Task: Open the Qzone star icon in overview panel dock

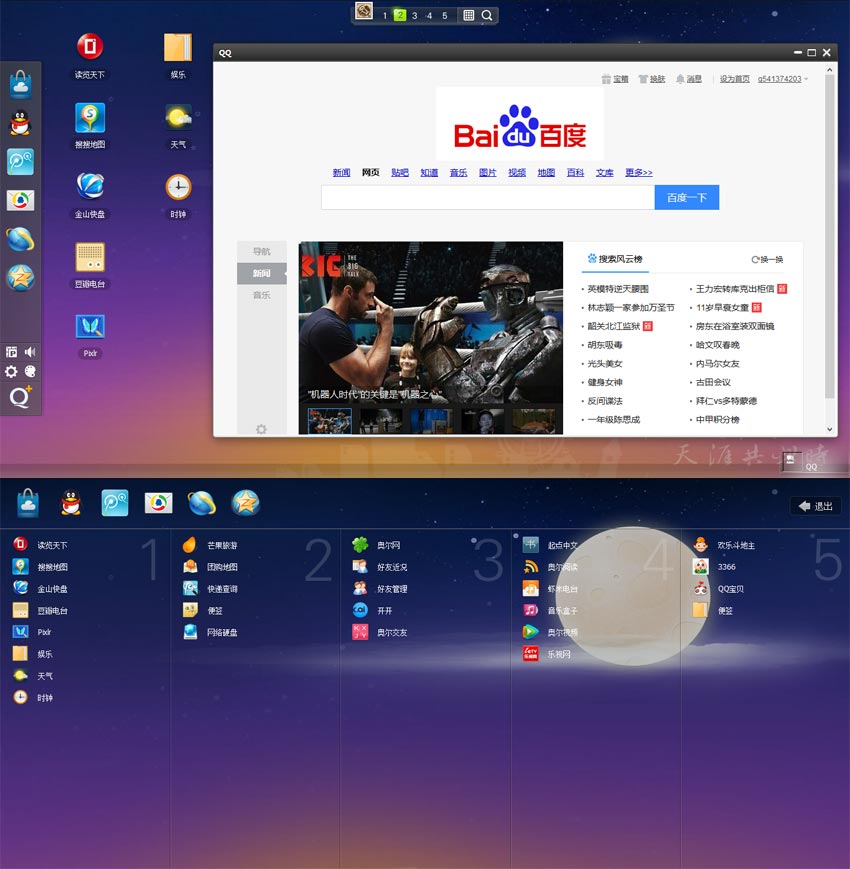Action: click(246, 503)
